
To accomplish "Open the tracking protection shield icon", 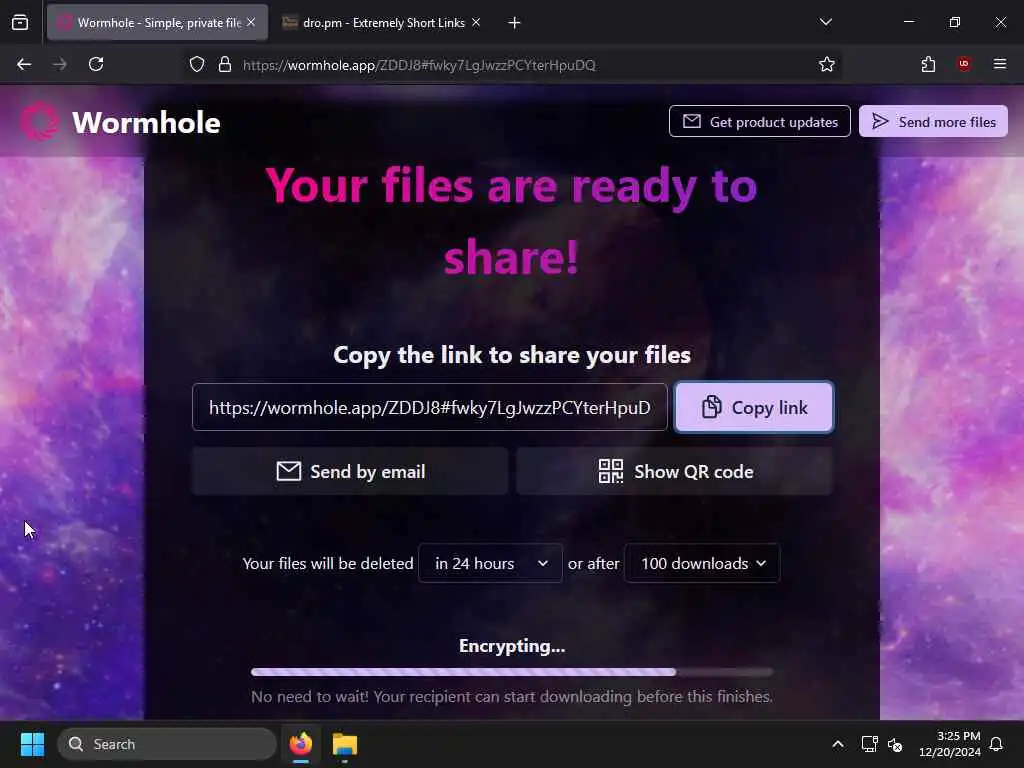I will click(x=197, y=65).
